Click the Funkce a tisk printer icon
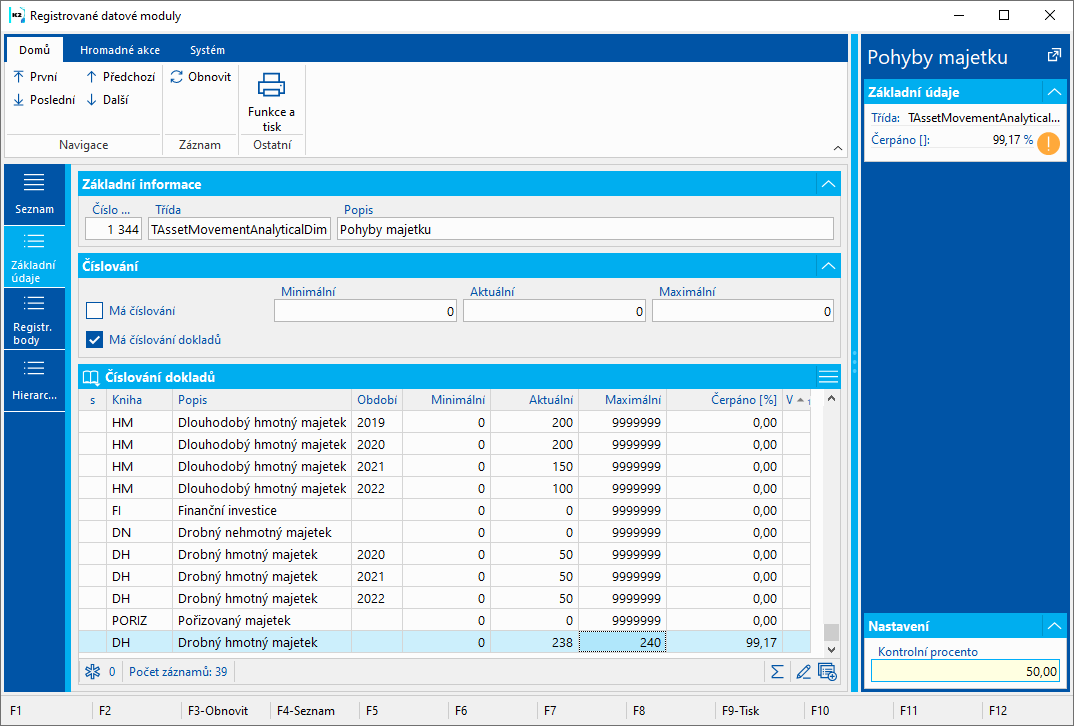Screen dimensions: 1074x726 point(271,85)
